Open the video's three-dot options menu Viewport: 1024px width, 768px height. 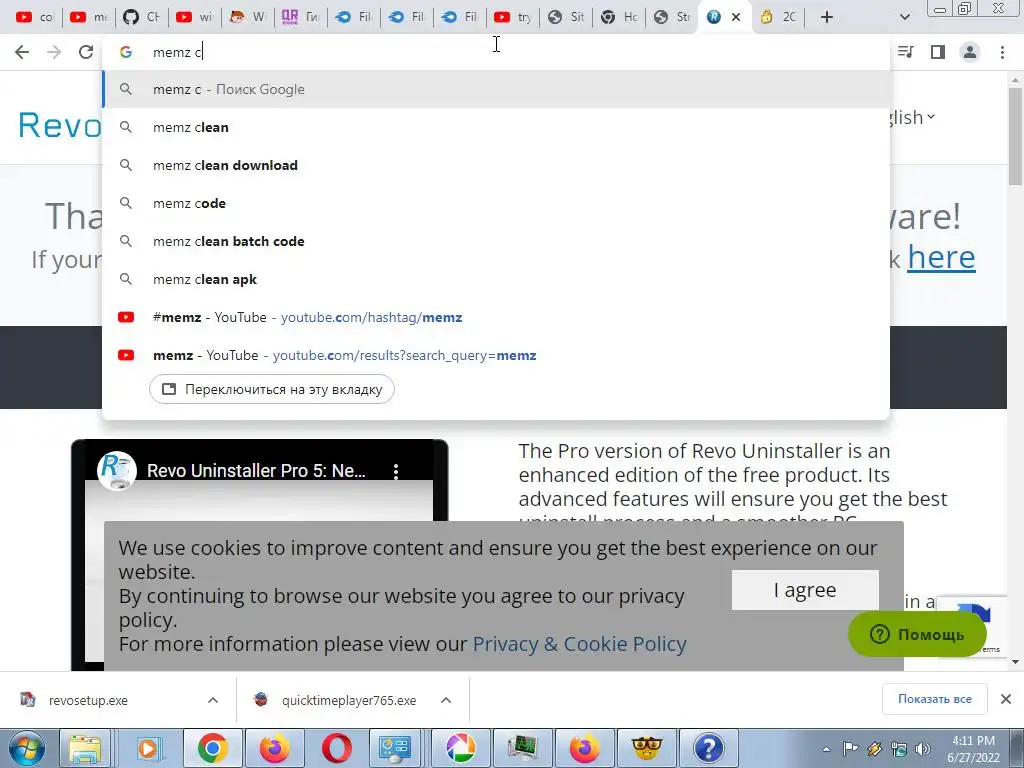pos(396,472)
